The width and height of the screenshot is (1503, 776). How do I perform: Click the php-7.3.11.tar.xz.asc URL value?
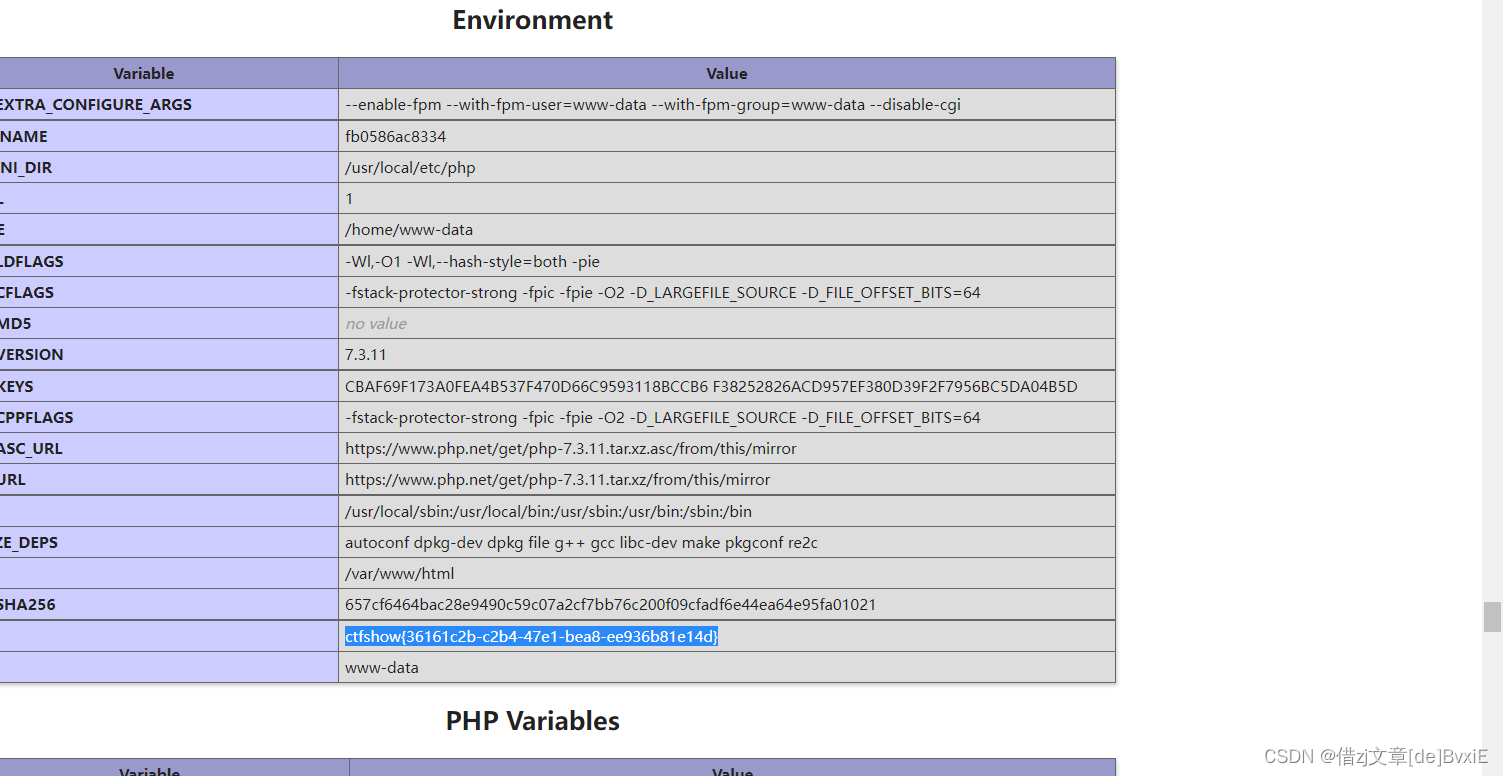pos(571,448)
